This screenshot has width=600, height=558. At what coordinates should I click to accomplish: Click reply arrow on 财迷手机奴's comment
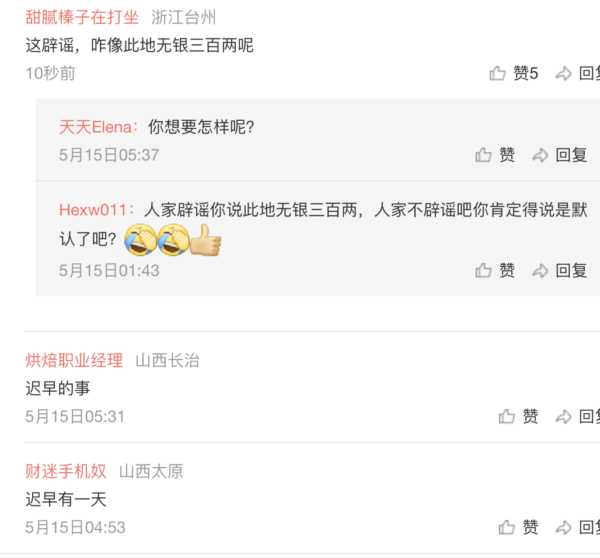pyautogui.click(x=563, y=528)
